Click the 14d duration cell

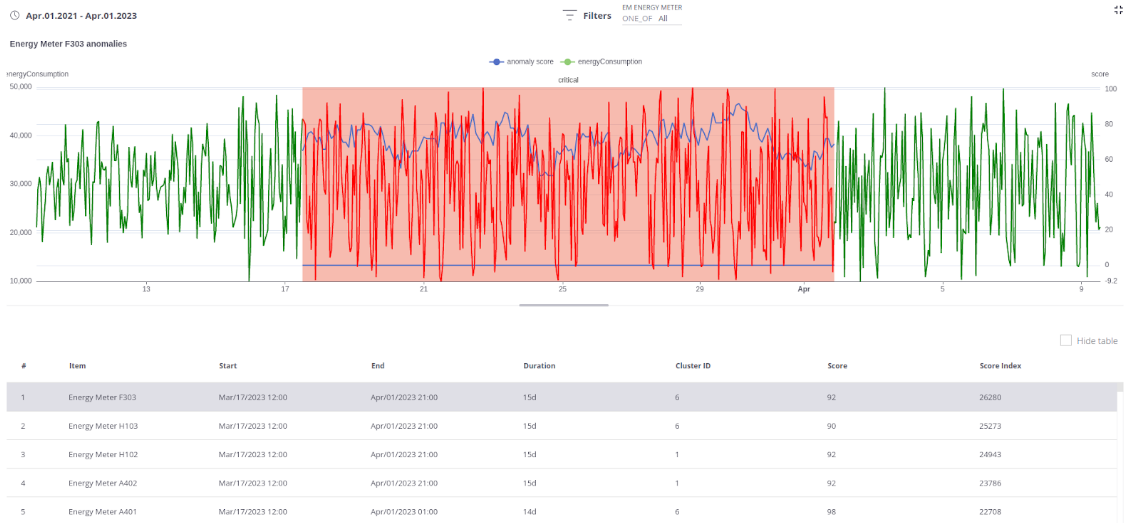pos(529,511)
